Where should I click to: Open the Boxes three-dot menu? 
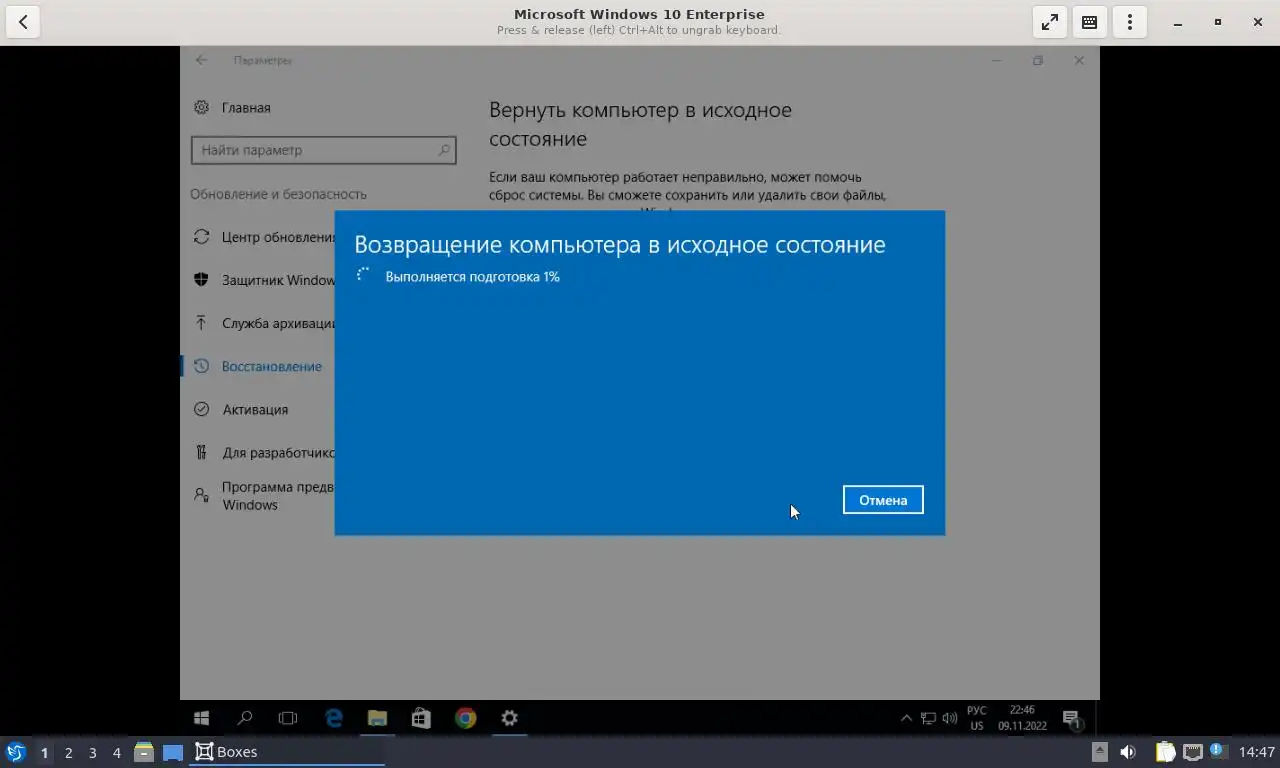click(1130, 22)
